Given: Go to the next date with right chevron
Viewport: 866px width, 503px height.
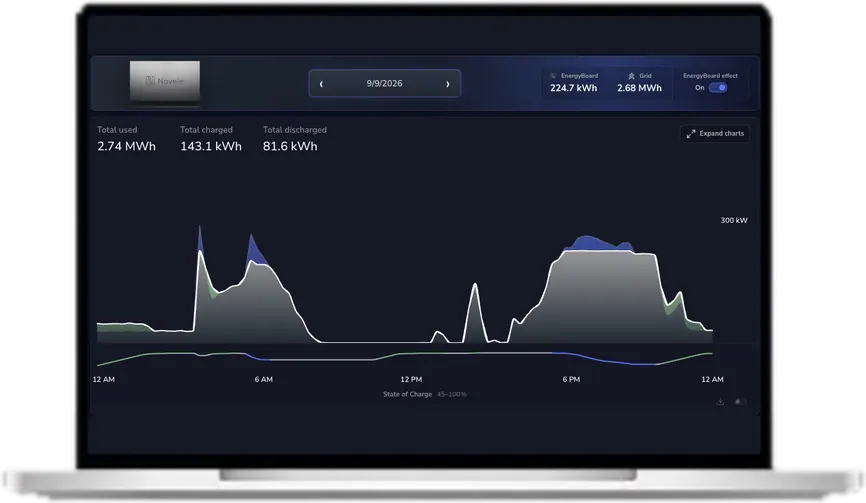Looking at the screenshot, I should [447, 84].
